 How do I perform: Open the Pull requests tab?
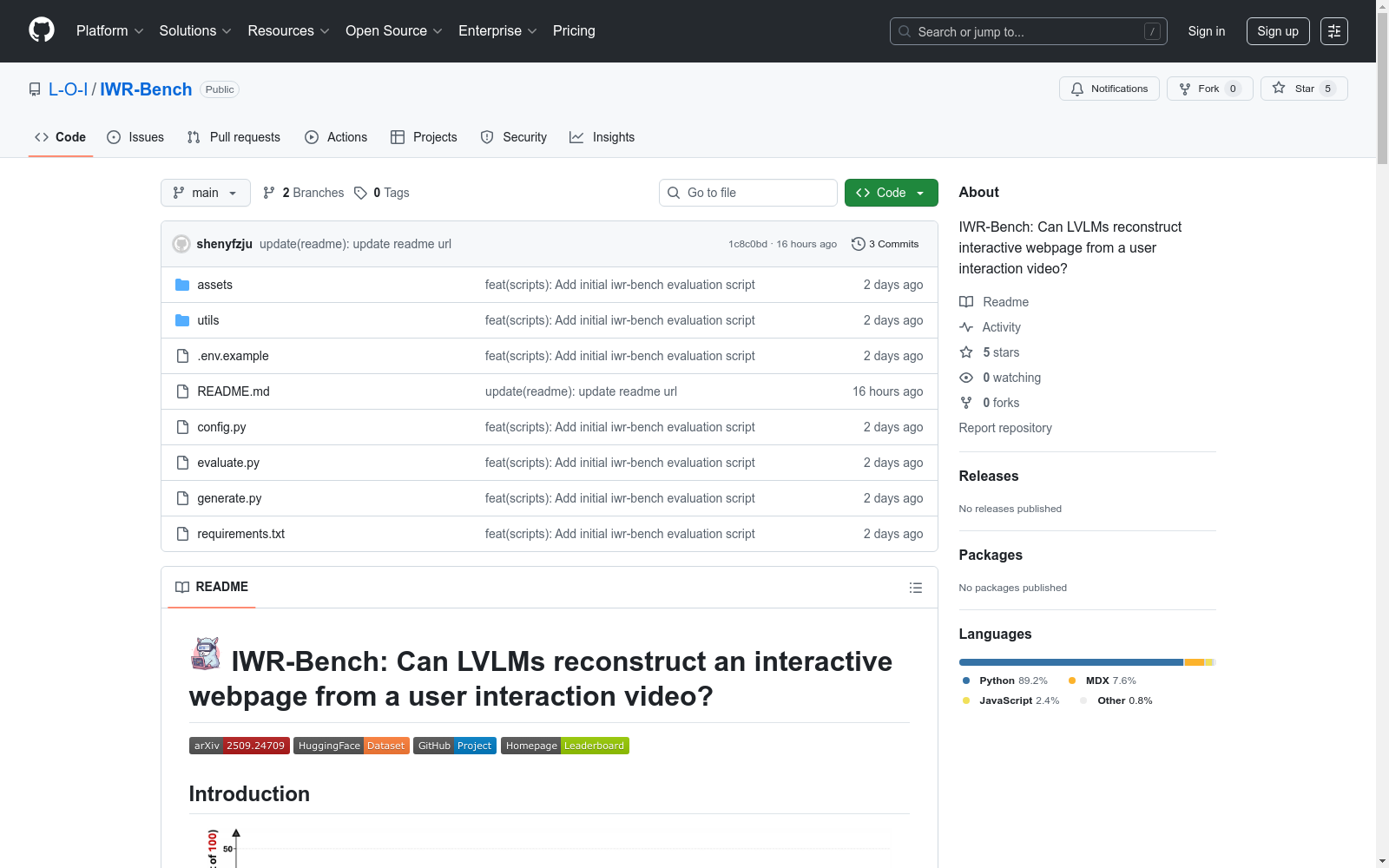tap(234, 137)
